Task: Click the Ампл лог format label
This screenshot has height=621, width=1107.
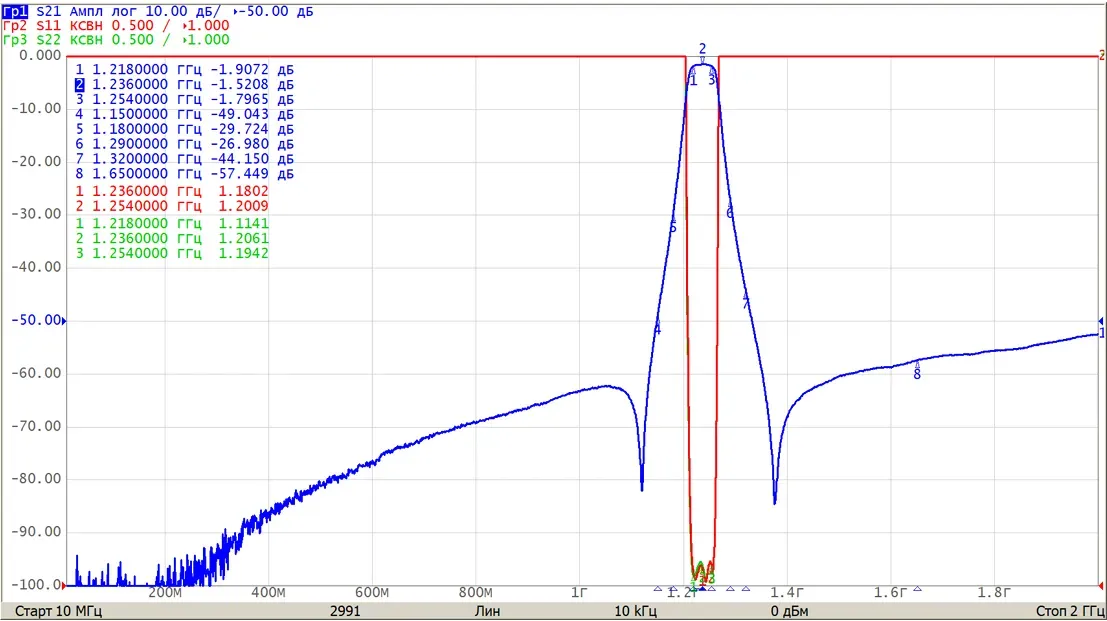Action: pyautogui.click(x=103, y=11)
